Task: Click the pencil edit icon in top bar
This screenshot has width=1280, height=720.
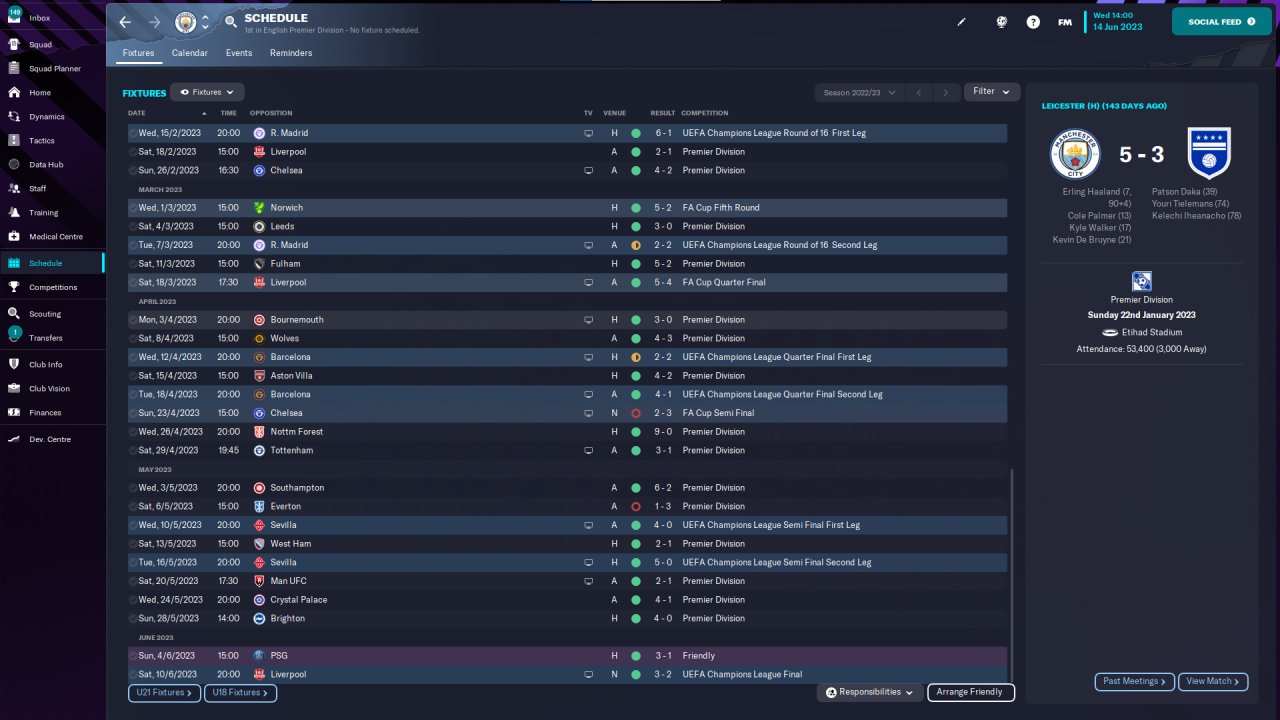Action: click(962, 22)
